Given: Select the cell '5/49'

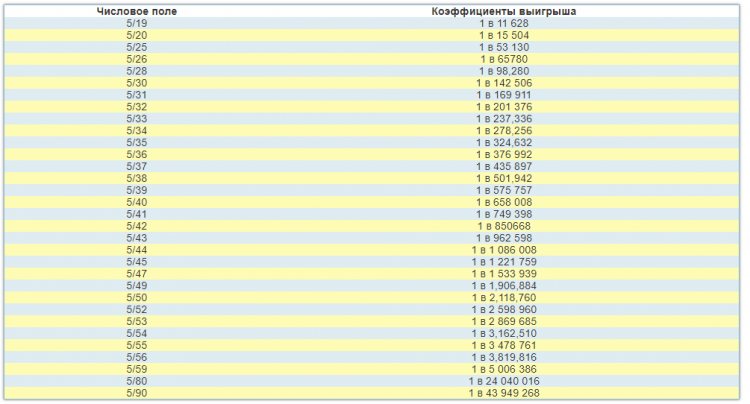Looking at the screenshot, I should coord(137,286).
